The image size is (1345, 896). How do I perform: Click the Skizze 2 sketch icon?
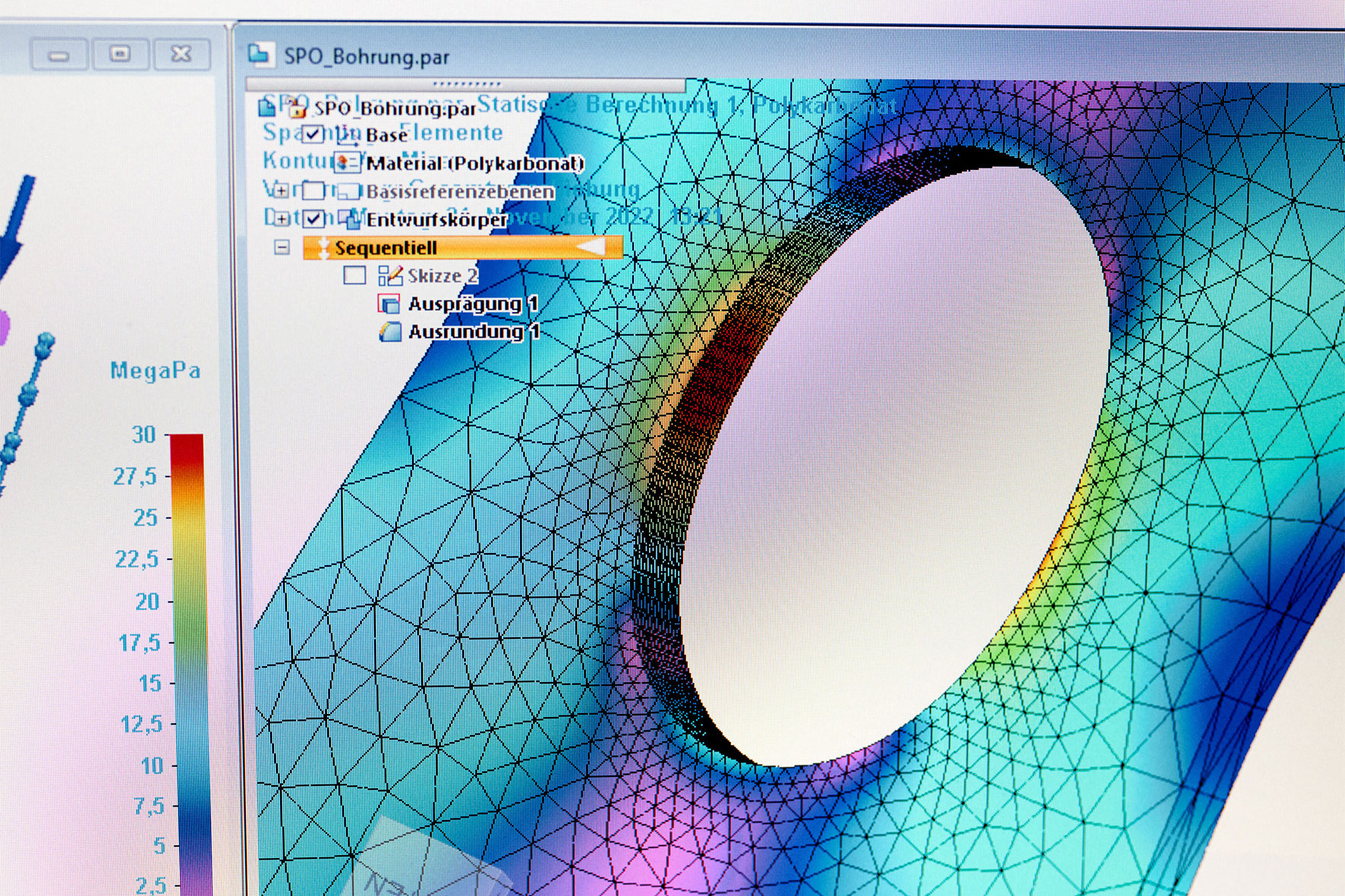tap(390, 275)
